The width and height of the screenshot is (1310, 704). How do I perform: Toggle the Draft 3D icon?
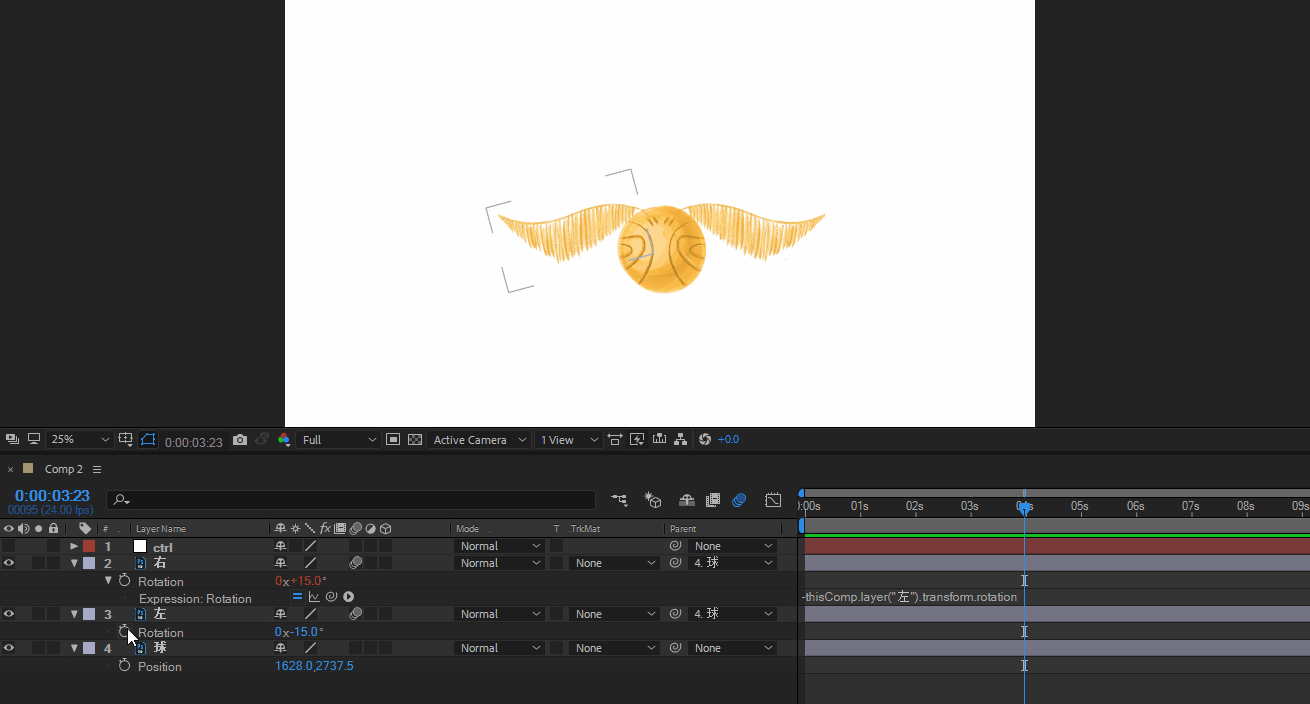[x=653, y=500]
